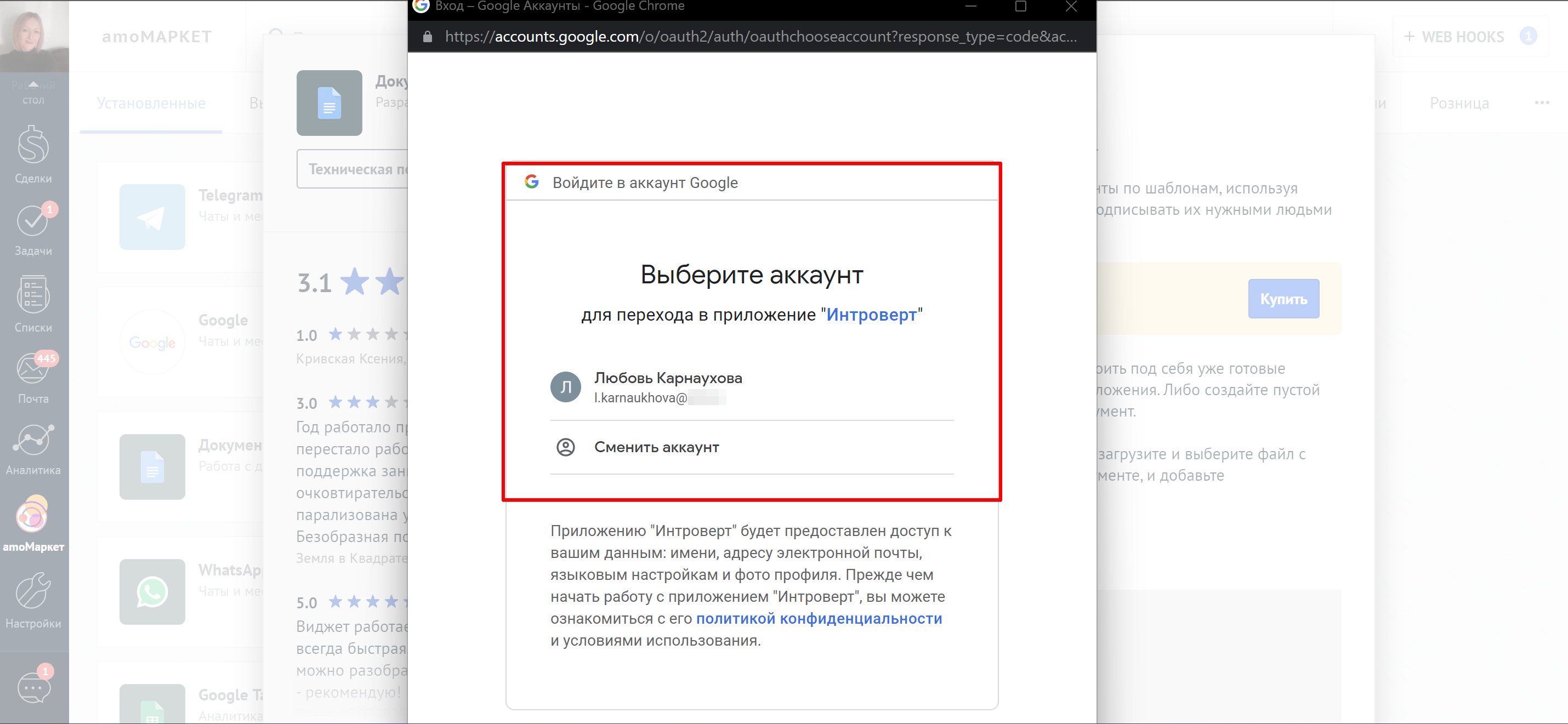Screen dimensions: 1568x724
Task: Click the amoМАРКЕТ page title
Action: [157, 37]
